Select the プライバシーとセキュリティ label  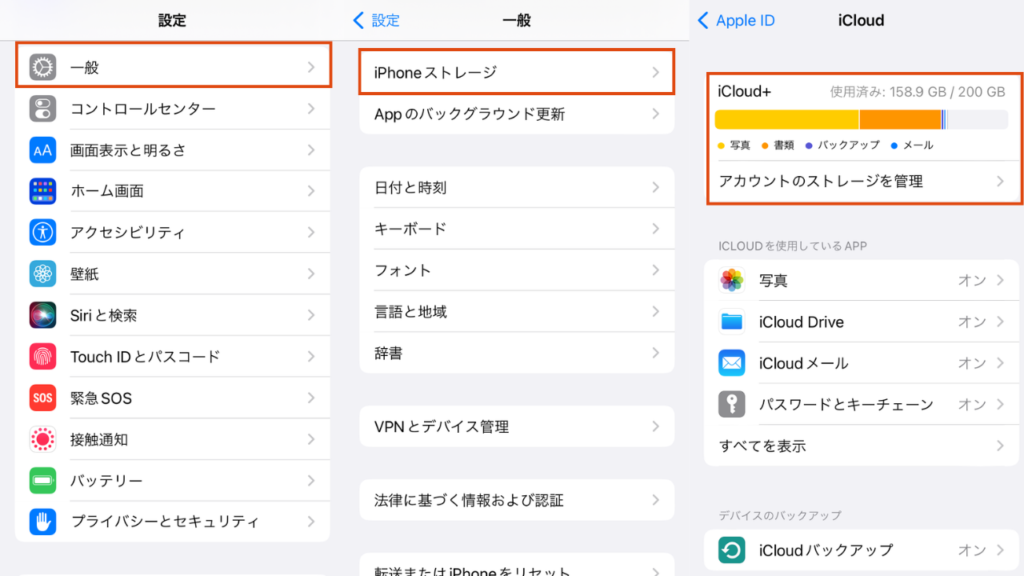pyautogui.click(x=165, y=522)
